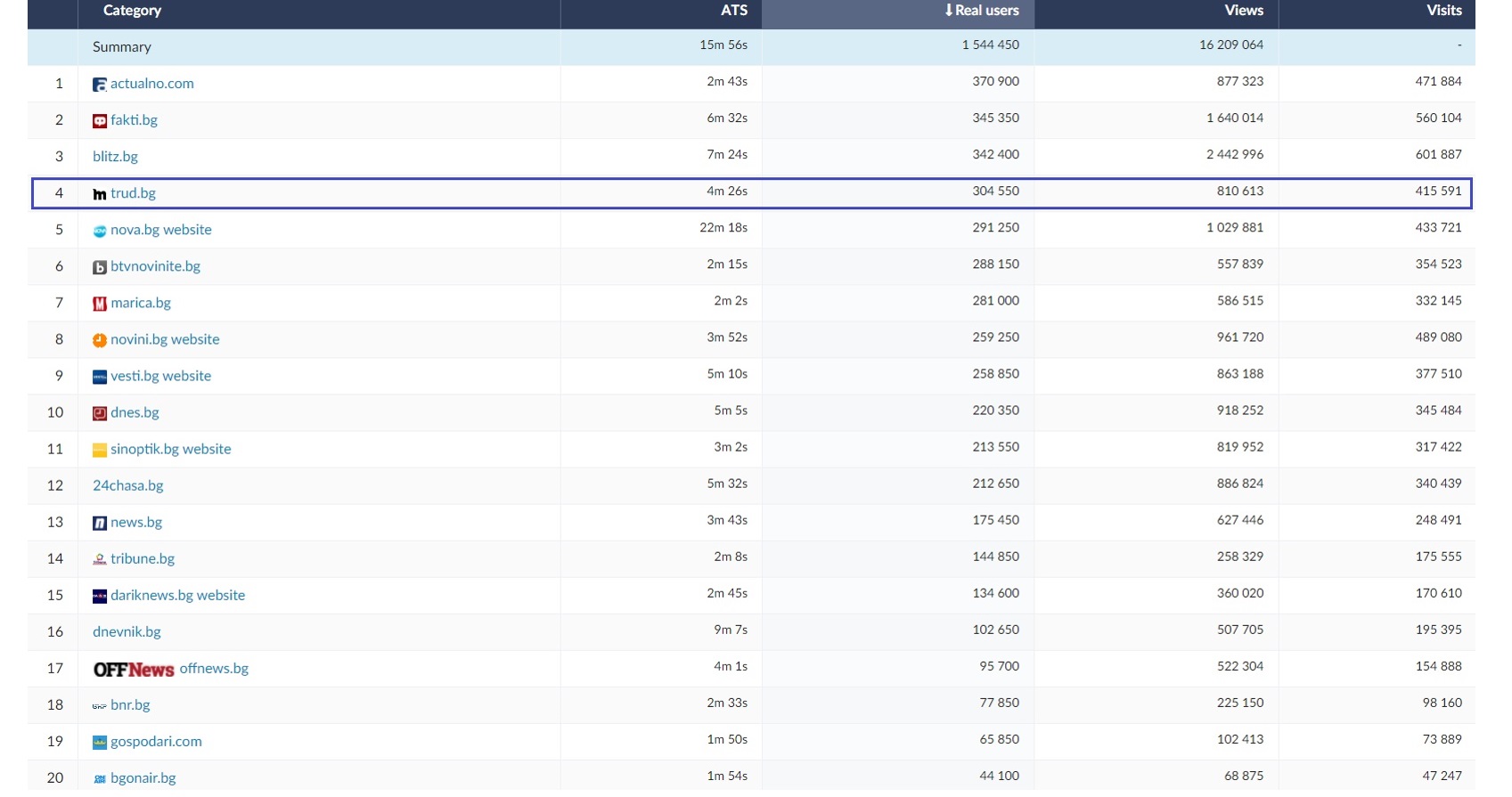Click the dnes.bg favicon icon
The width and height of the screenshot is (1512, 797).
[x=100, y=413]
